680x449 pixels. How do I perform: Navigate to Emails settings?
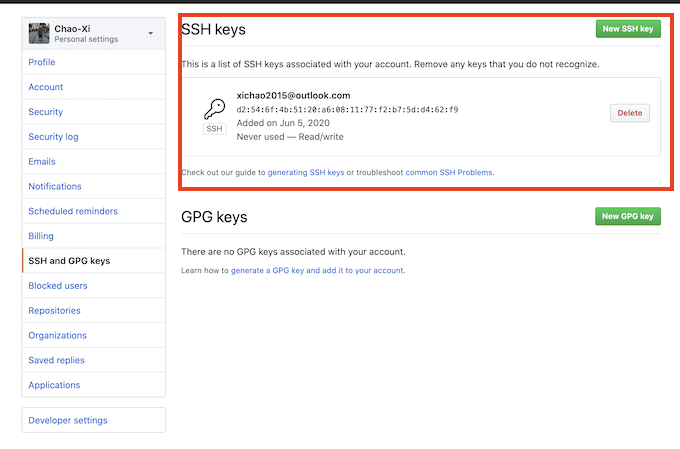coord(42,161)
